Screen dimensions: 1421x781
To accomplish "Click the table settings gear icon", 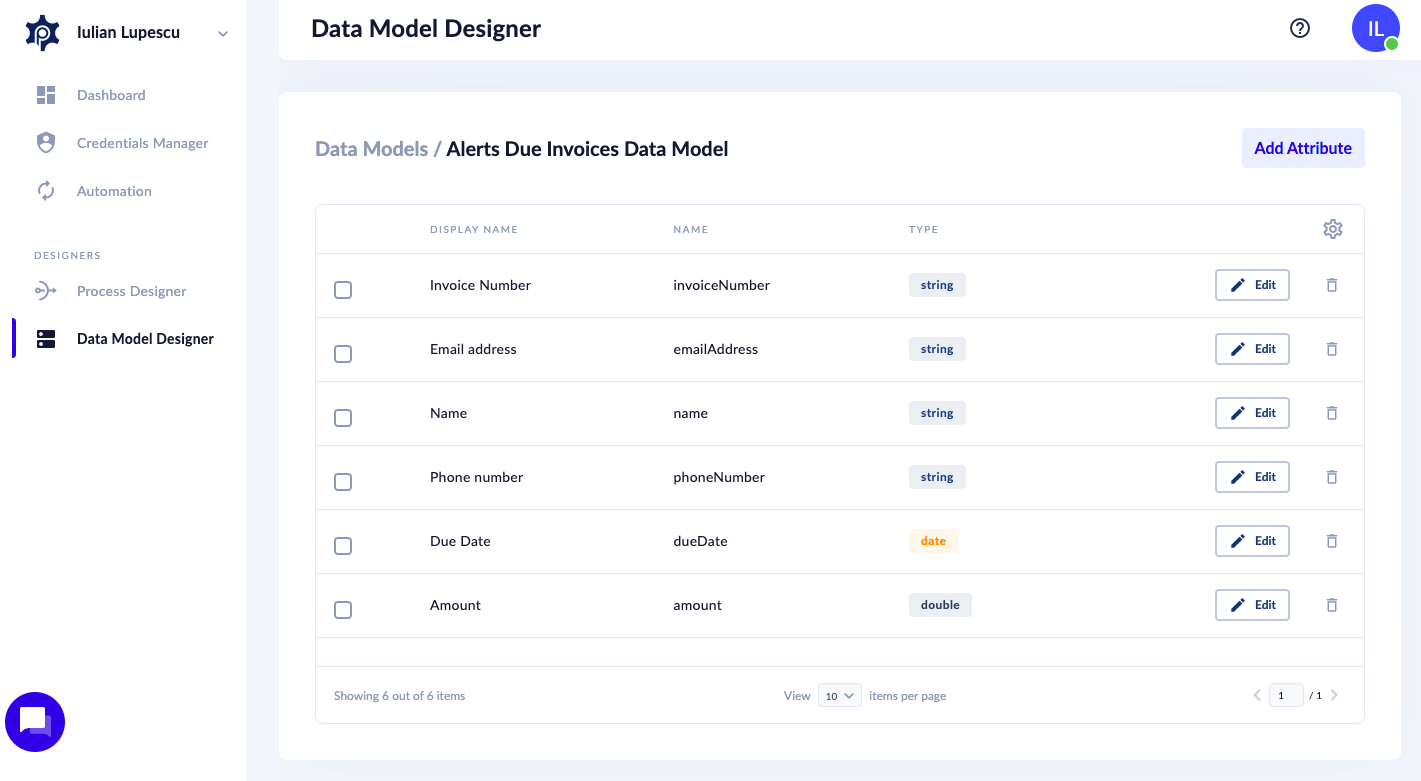I will [1332, 229].
